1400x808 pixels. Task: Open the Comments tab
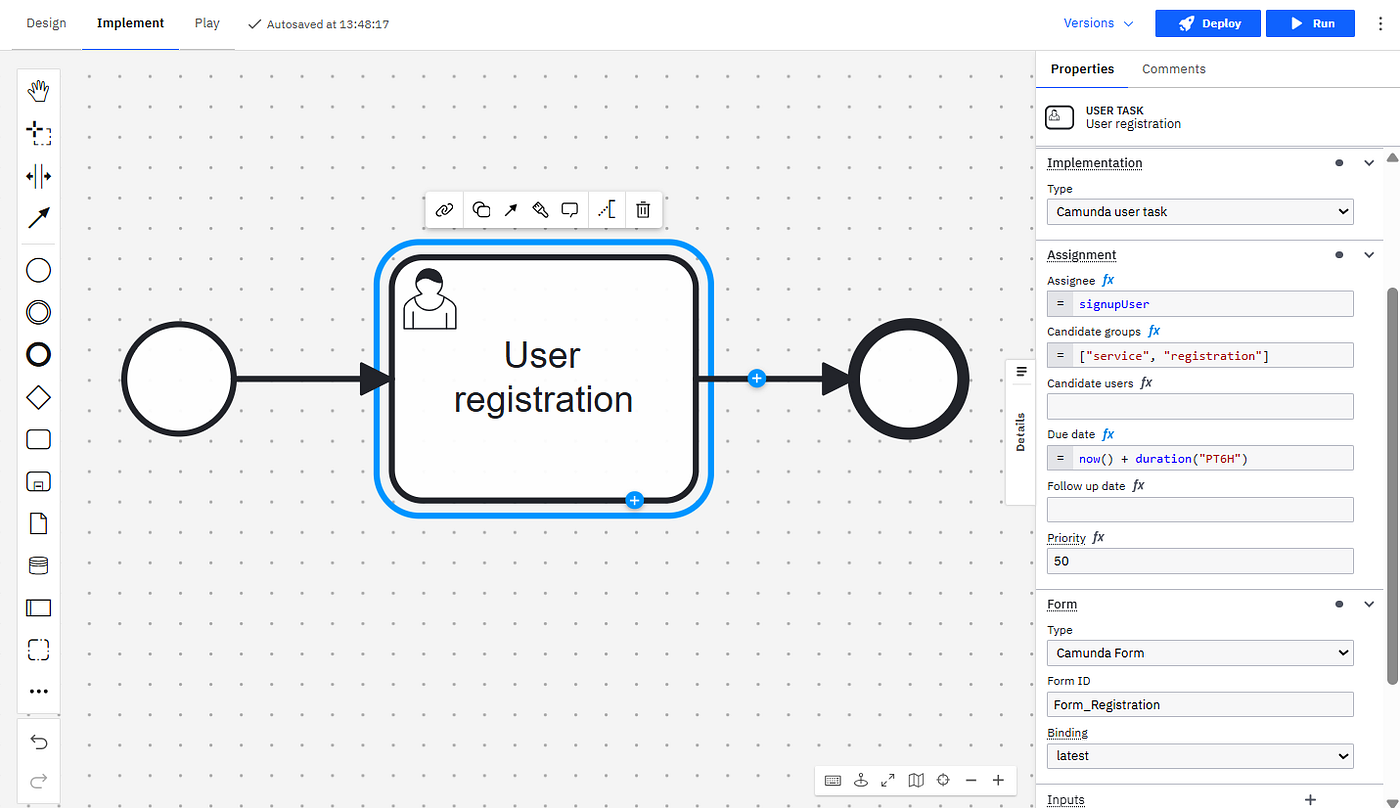1174,69
